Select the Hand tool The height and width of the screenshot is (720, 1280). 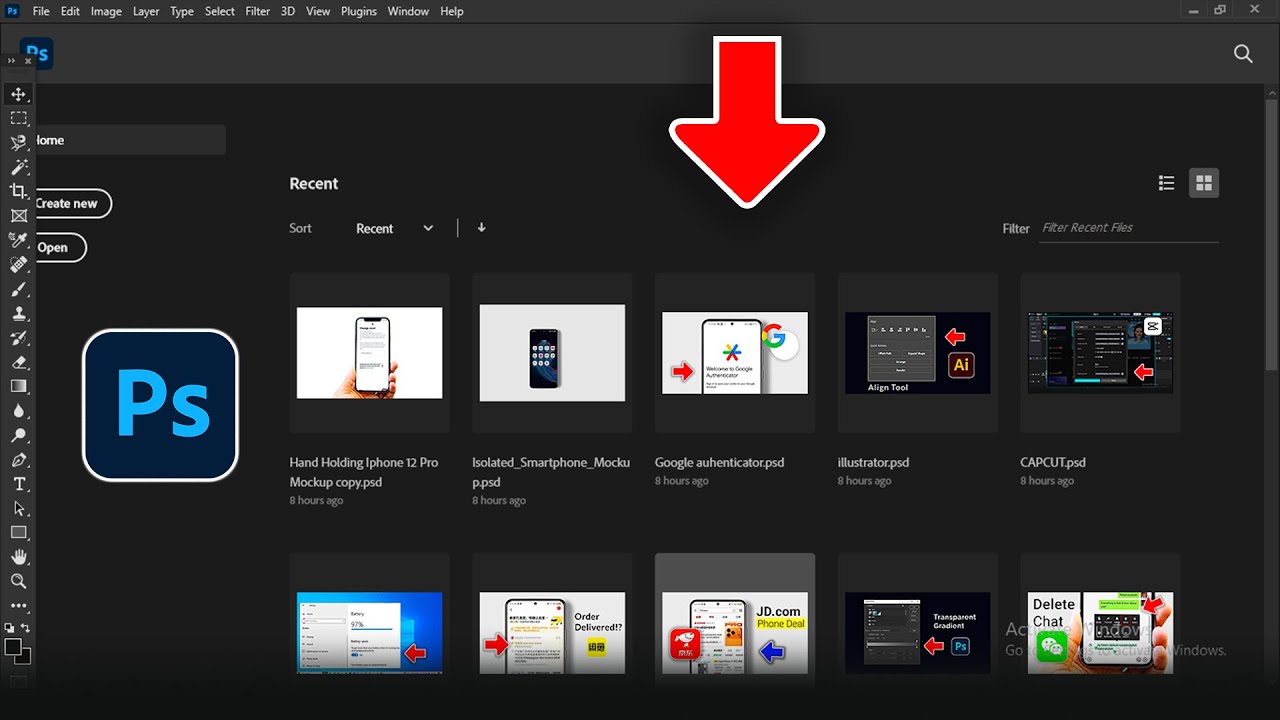(18, 557)
